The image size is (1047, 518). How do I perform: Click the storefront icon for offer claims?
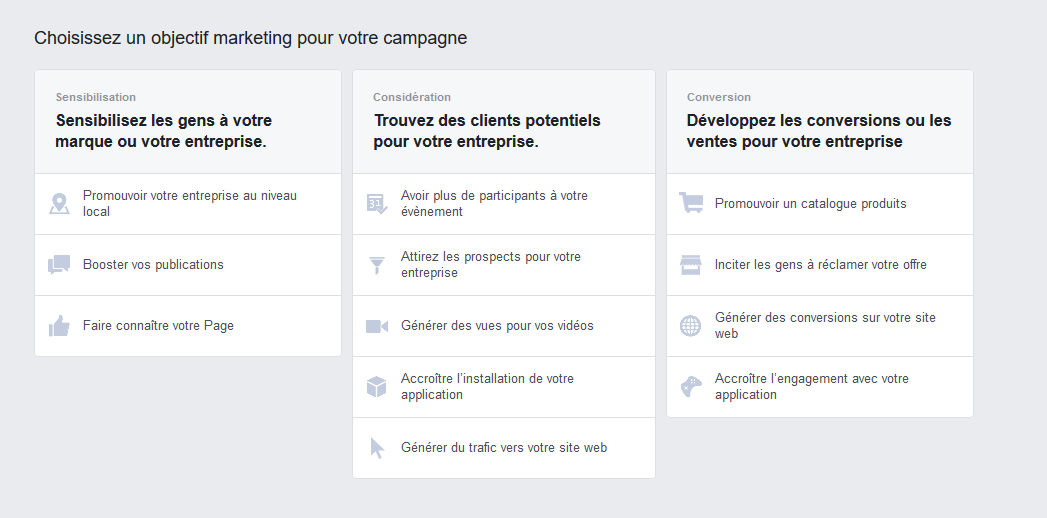point(691,265)
